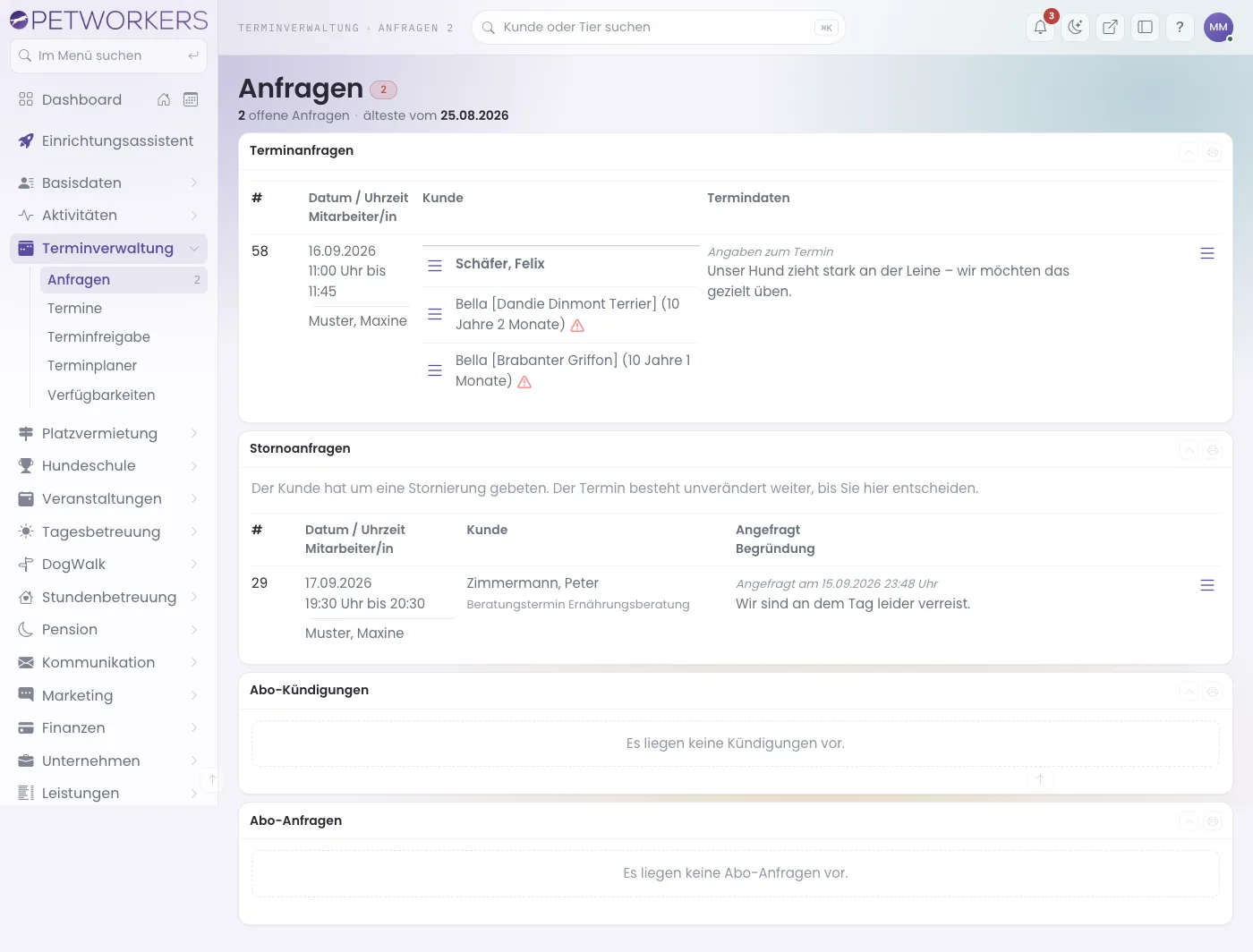Open the menu icon next to Schäfer, Felix

click(x=435, y=266)
